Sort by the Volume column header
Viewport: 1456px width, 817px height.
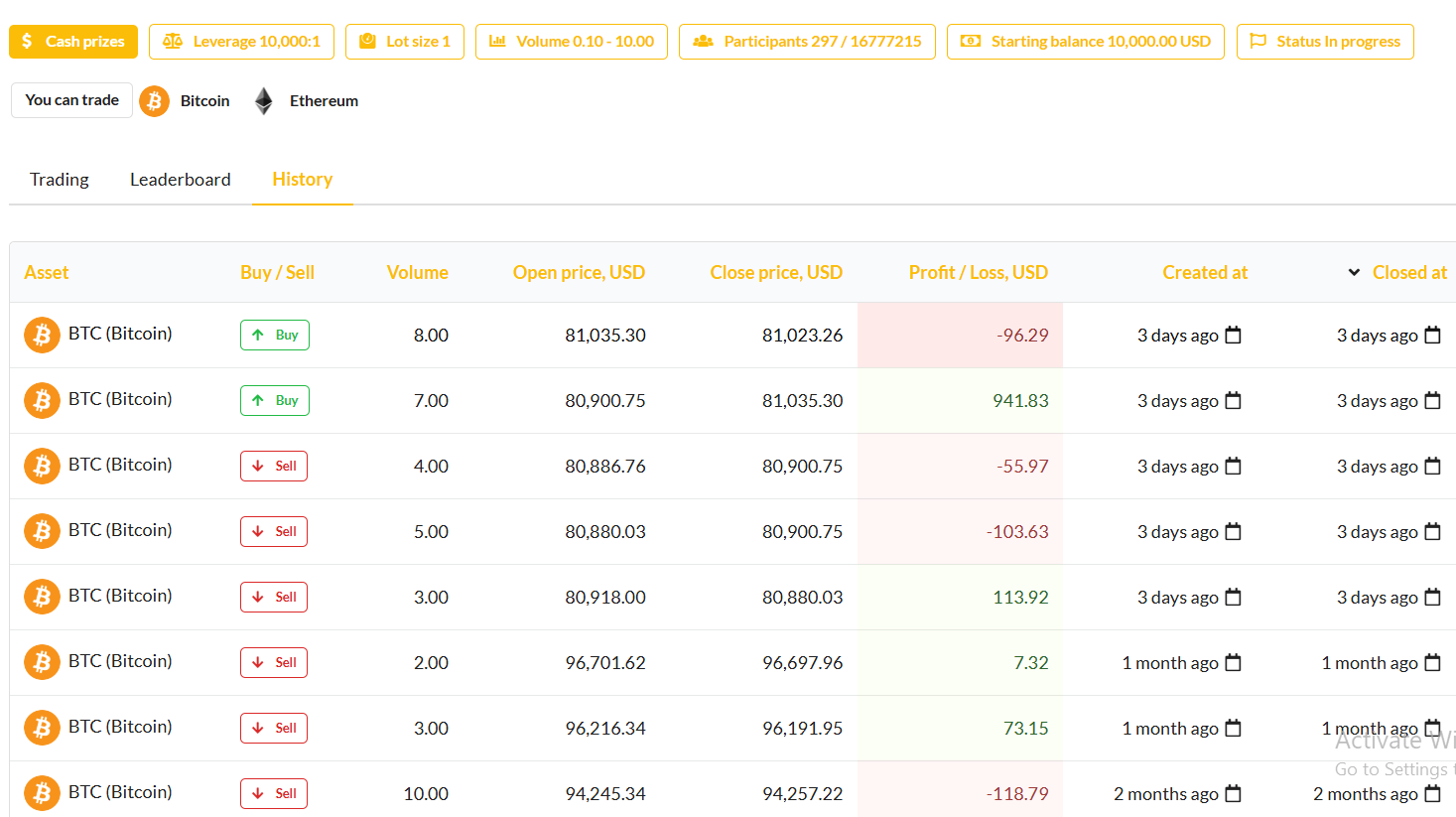click(417, 272)
